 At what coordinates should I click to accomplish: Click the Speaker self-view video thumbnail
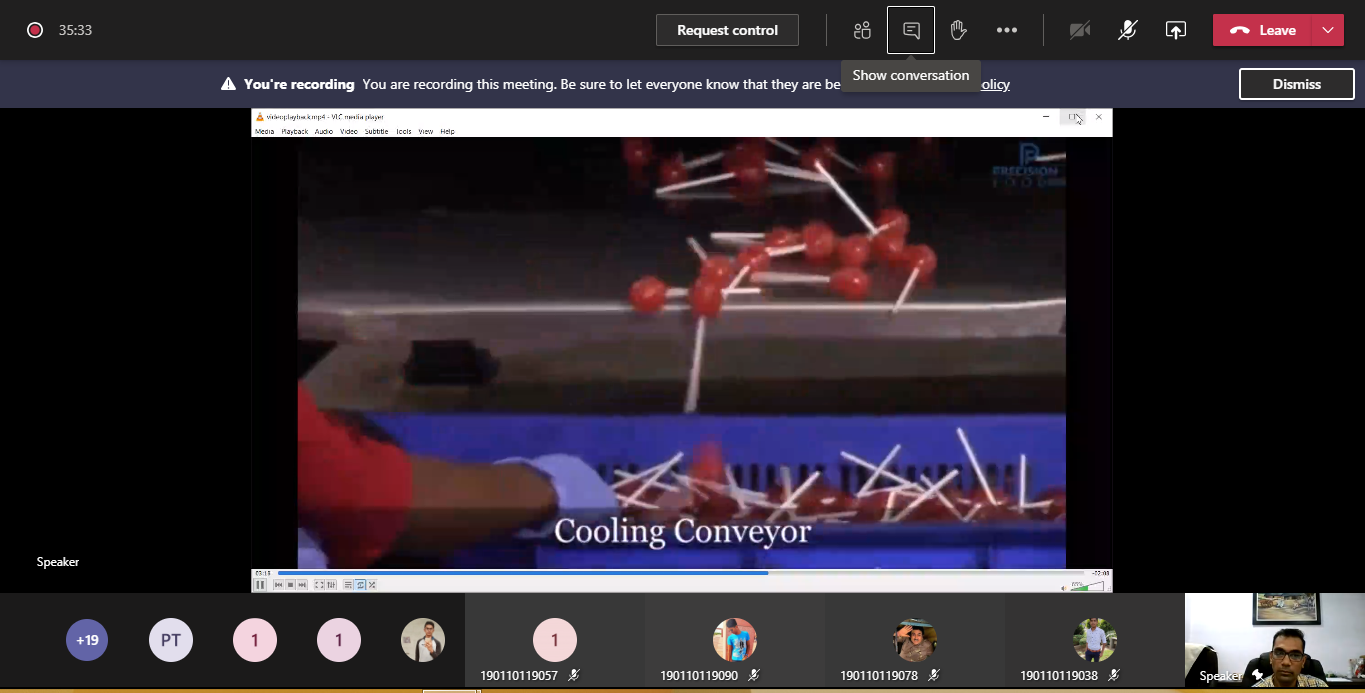point(1275,640)
